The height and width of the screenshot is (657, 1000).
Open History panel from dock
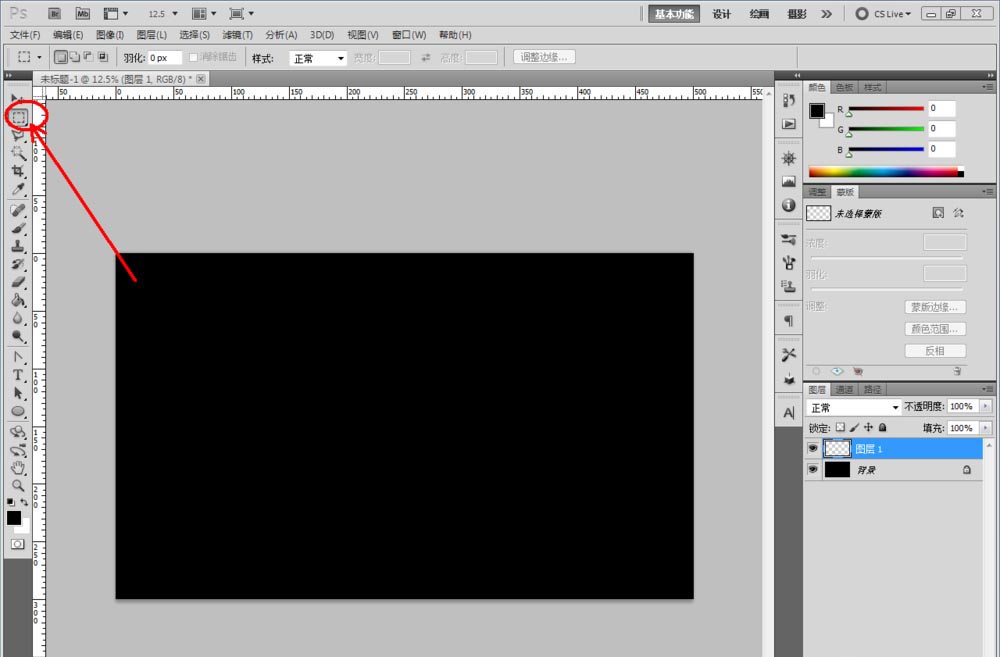pyautogui.click(x=789, y=101)
